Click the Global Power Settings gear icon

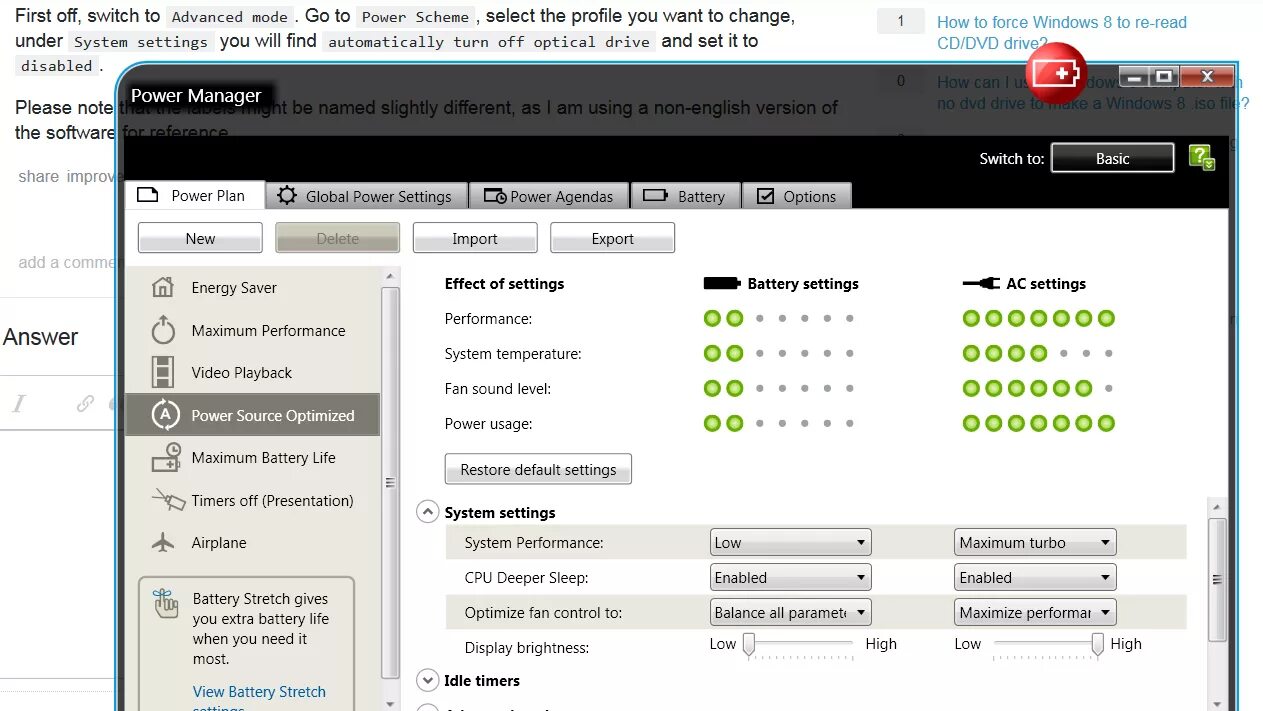coord(287,196)
